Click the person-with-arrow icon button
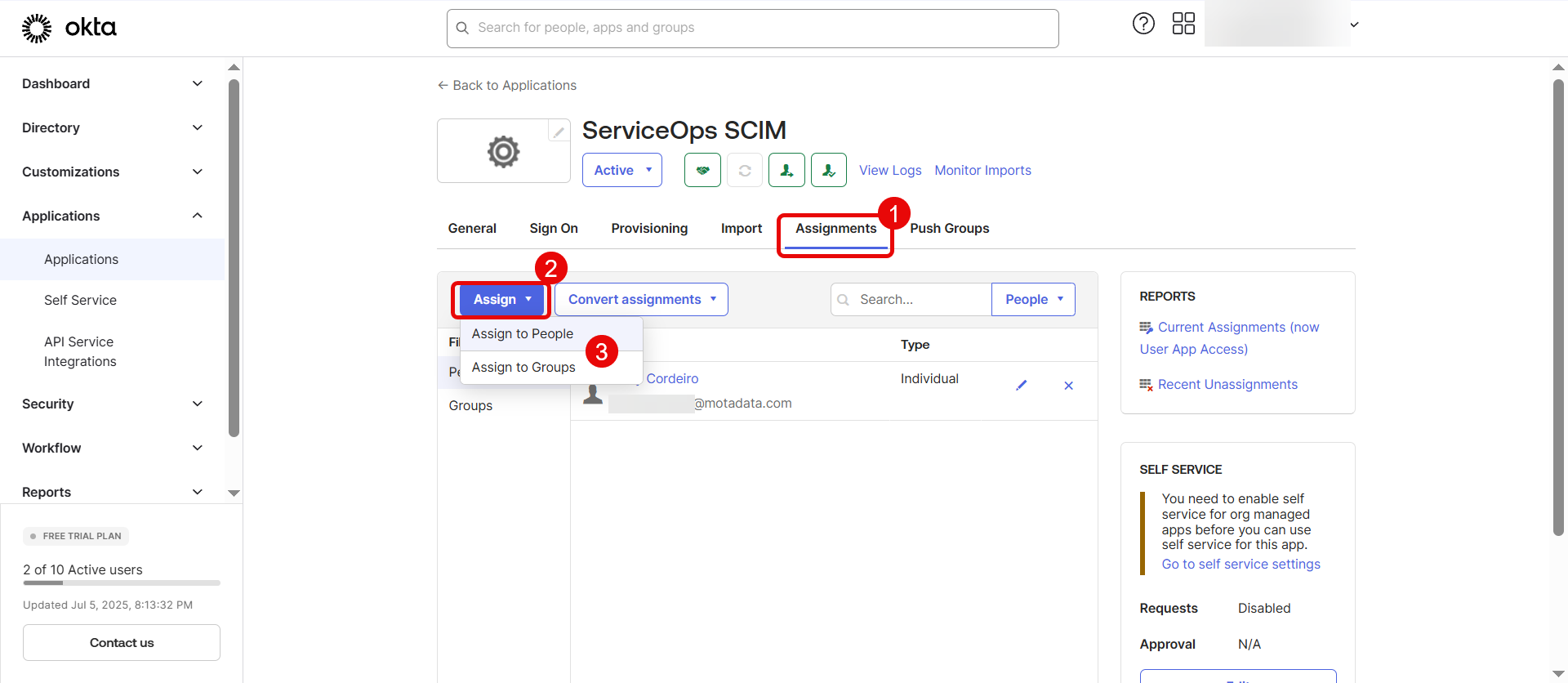 click(x=786, y=170)
